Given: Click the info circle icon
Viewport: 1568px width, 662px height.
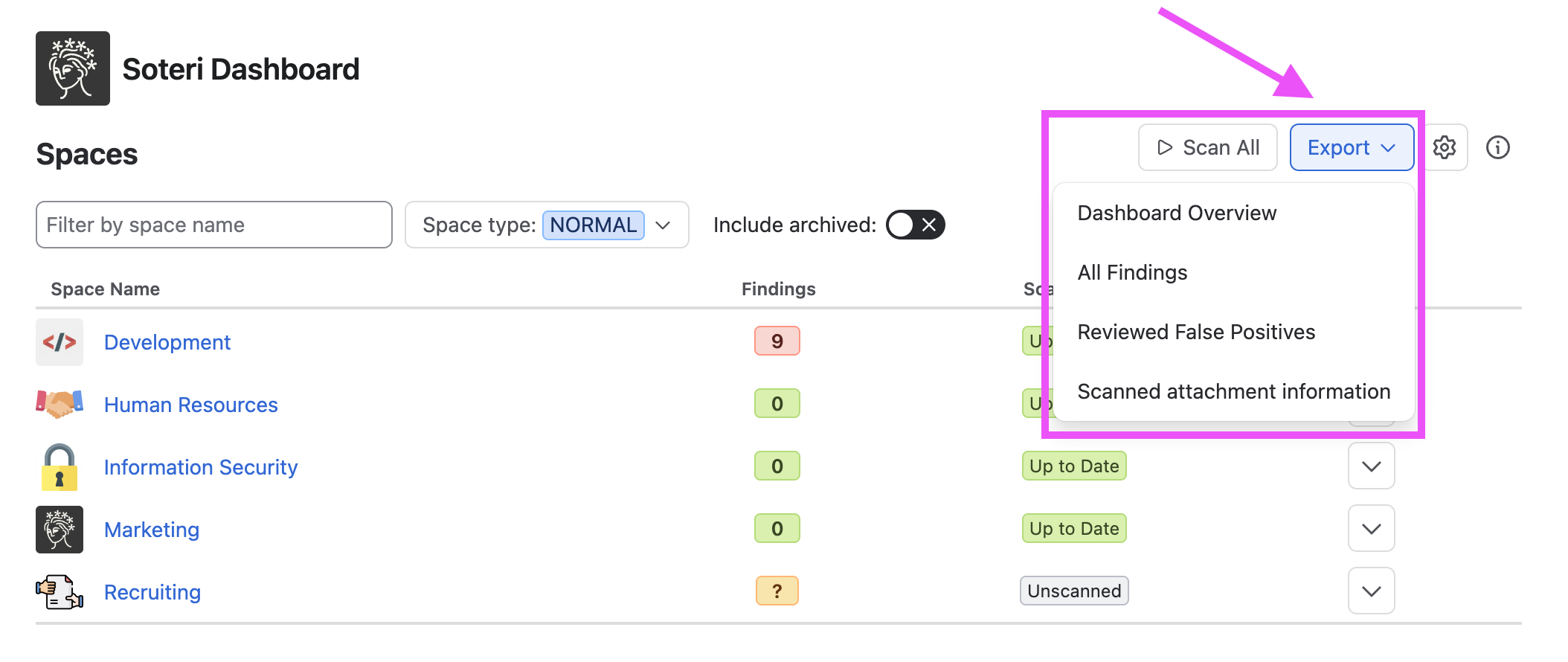Looking at the screenshot, I should pyautogui.click(x=1497, y=147).
